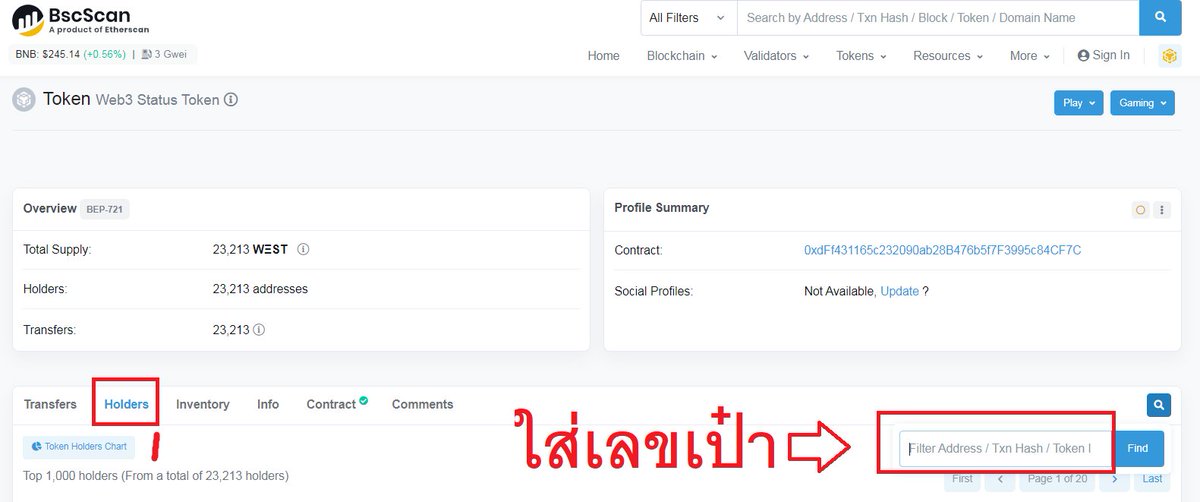
Task: Open the Token Holders Chart button
Action: click(80, 446)
